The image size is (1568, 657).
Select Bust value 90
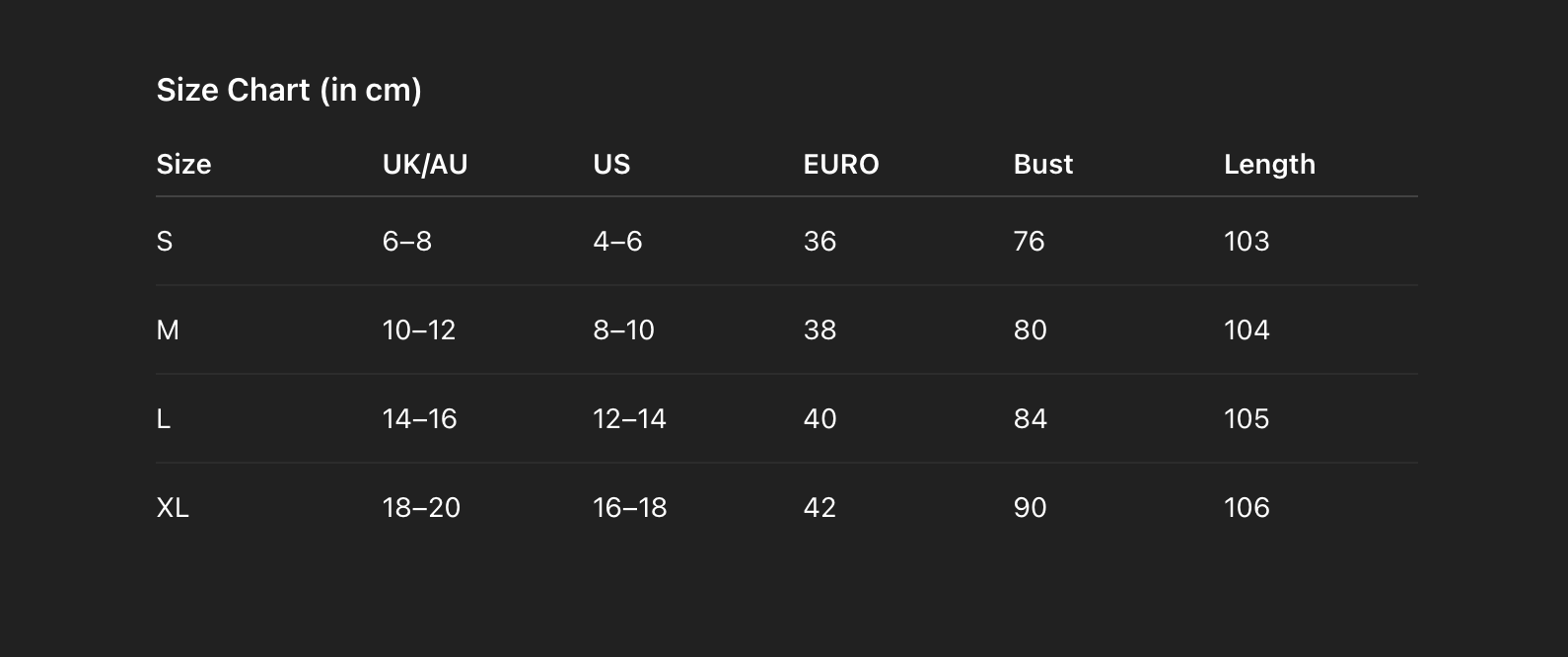click(1030, 507)
